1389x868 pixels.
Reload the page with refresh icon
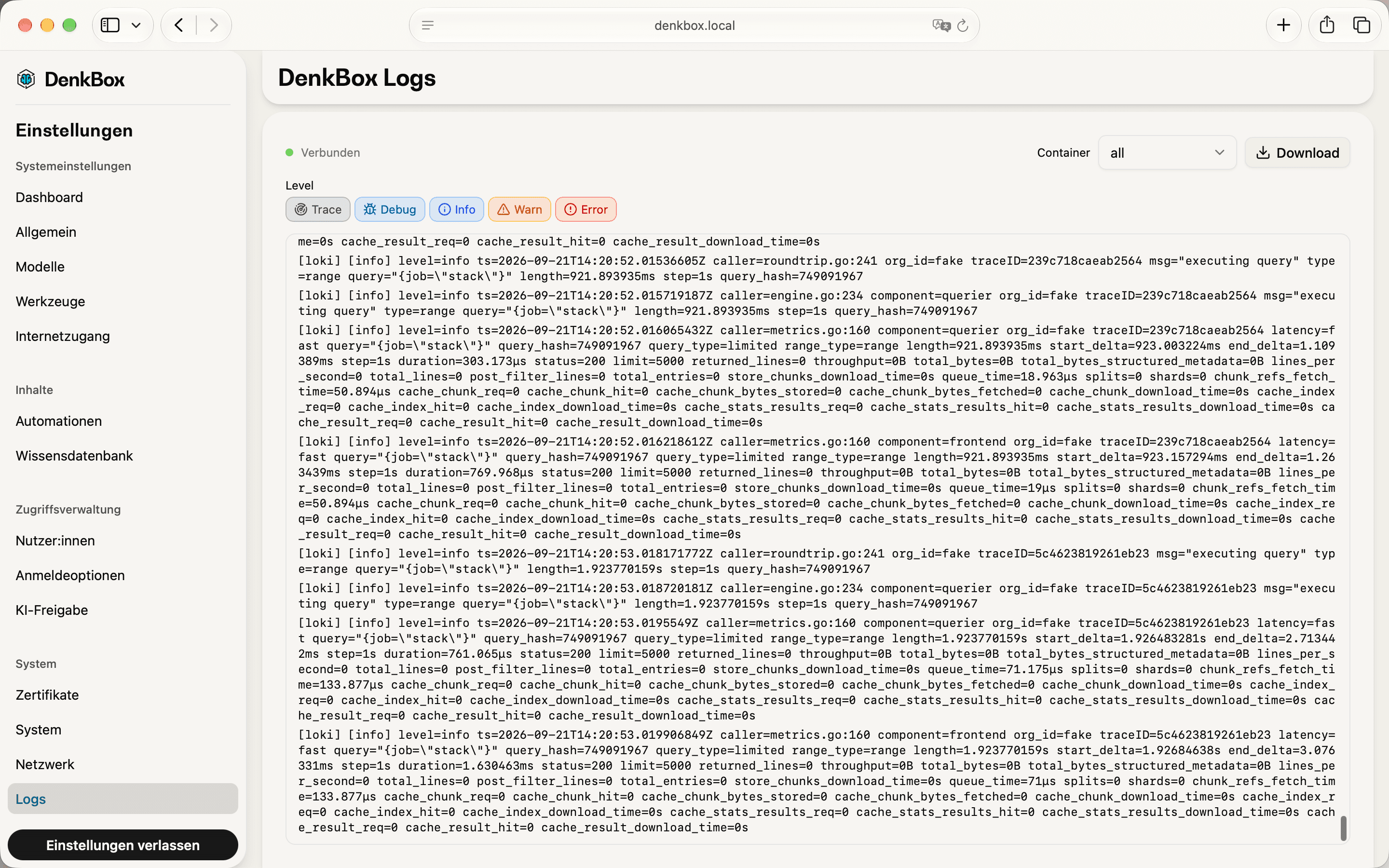(963, 25)
